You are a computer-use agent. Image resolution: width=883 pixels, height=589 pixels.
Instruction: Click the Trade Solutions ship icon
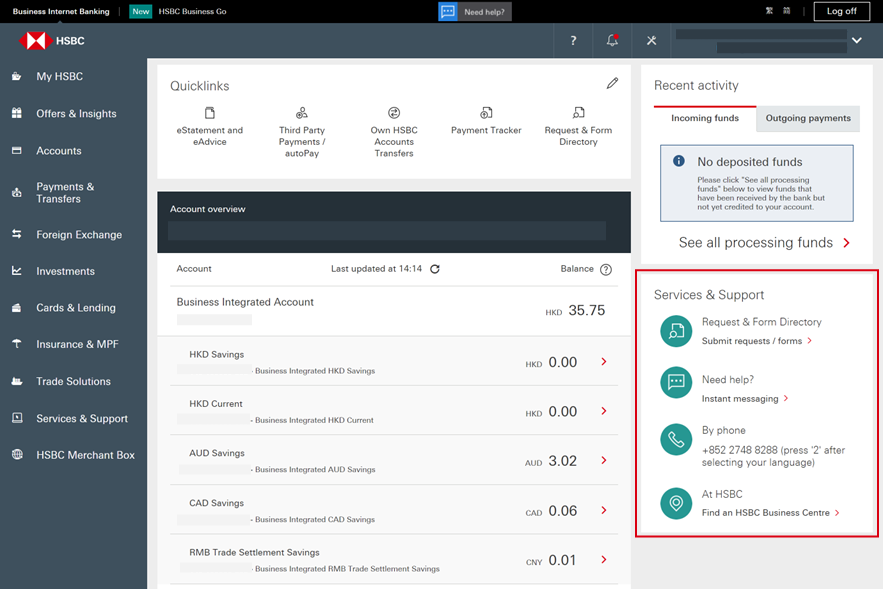(x=17, y=381)
